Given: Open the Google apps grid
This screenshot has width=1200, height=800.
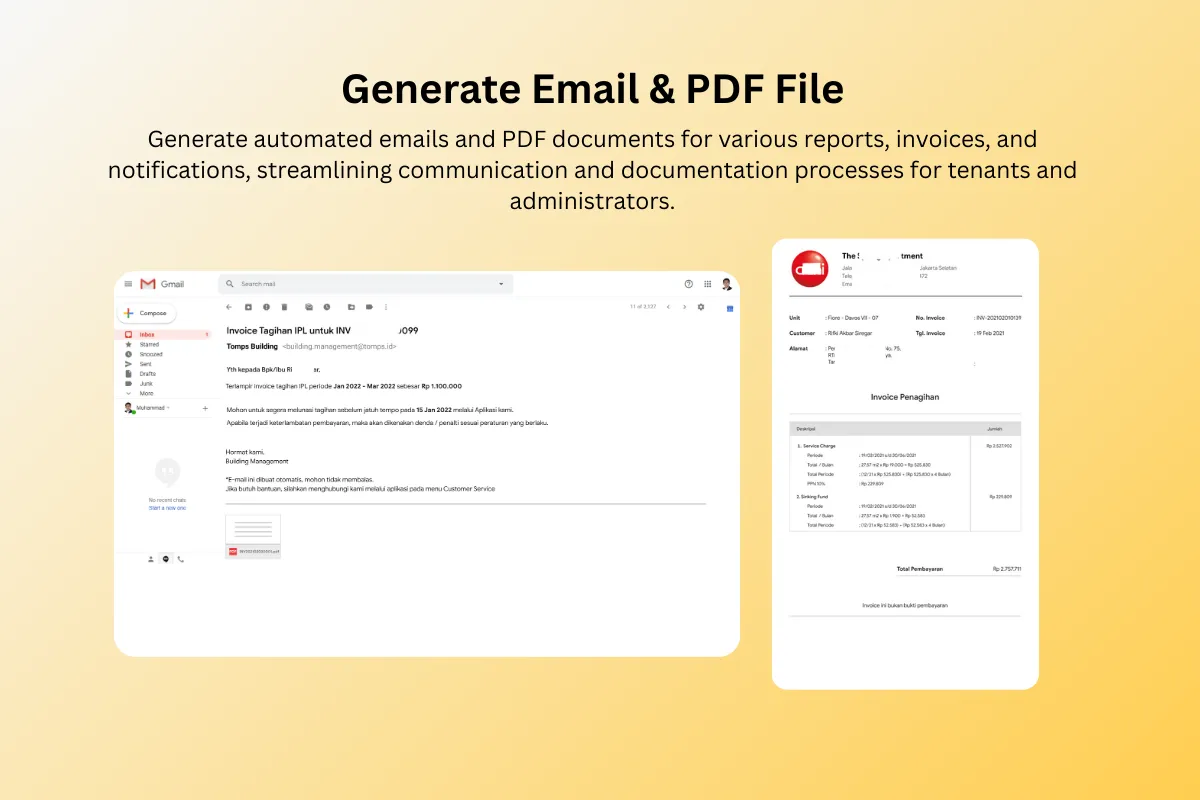Looking at the screenshot, I should (x=708, y=284).
